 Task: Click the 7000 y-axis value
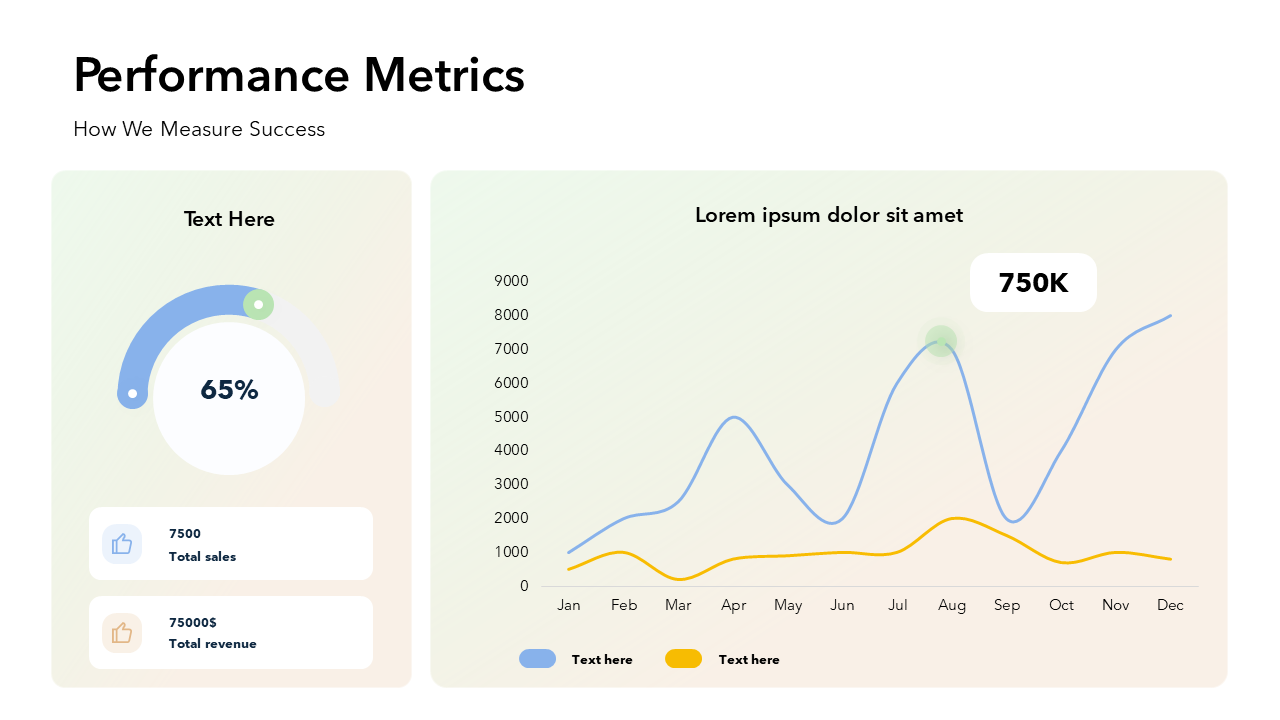pyautogui.click(x=511, y=349)
